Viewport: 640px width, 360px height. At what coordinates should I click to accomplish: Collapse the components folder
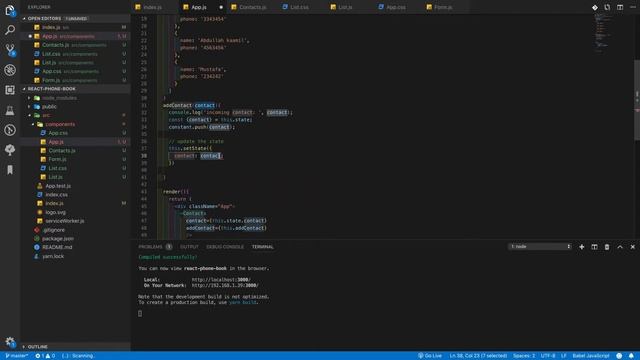click(x=33, y=124)
